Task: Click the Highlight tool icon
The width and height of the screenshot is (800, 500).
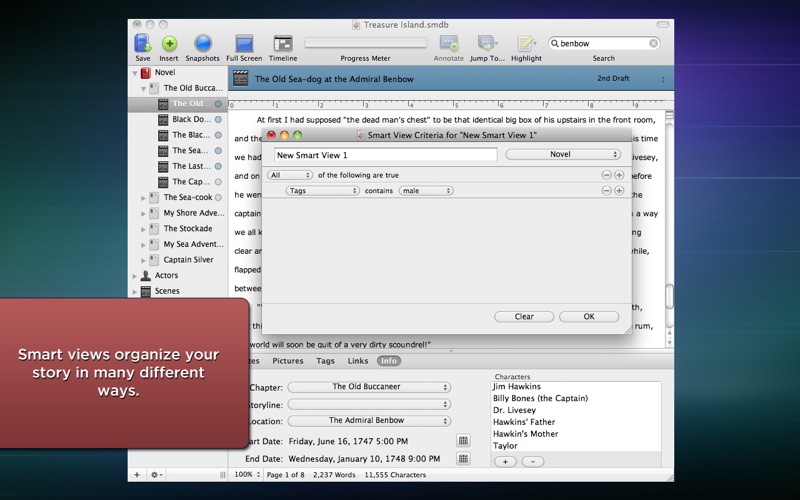Action: 526,44
